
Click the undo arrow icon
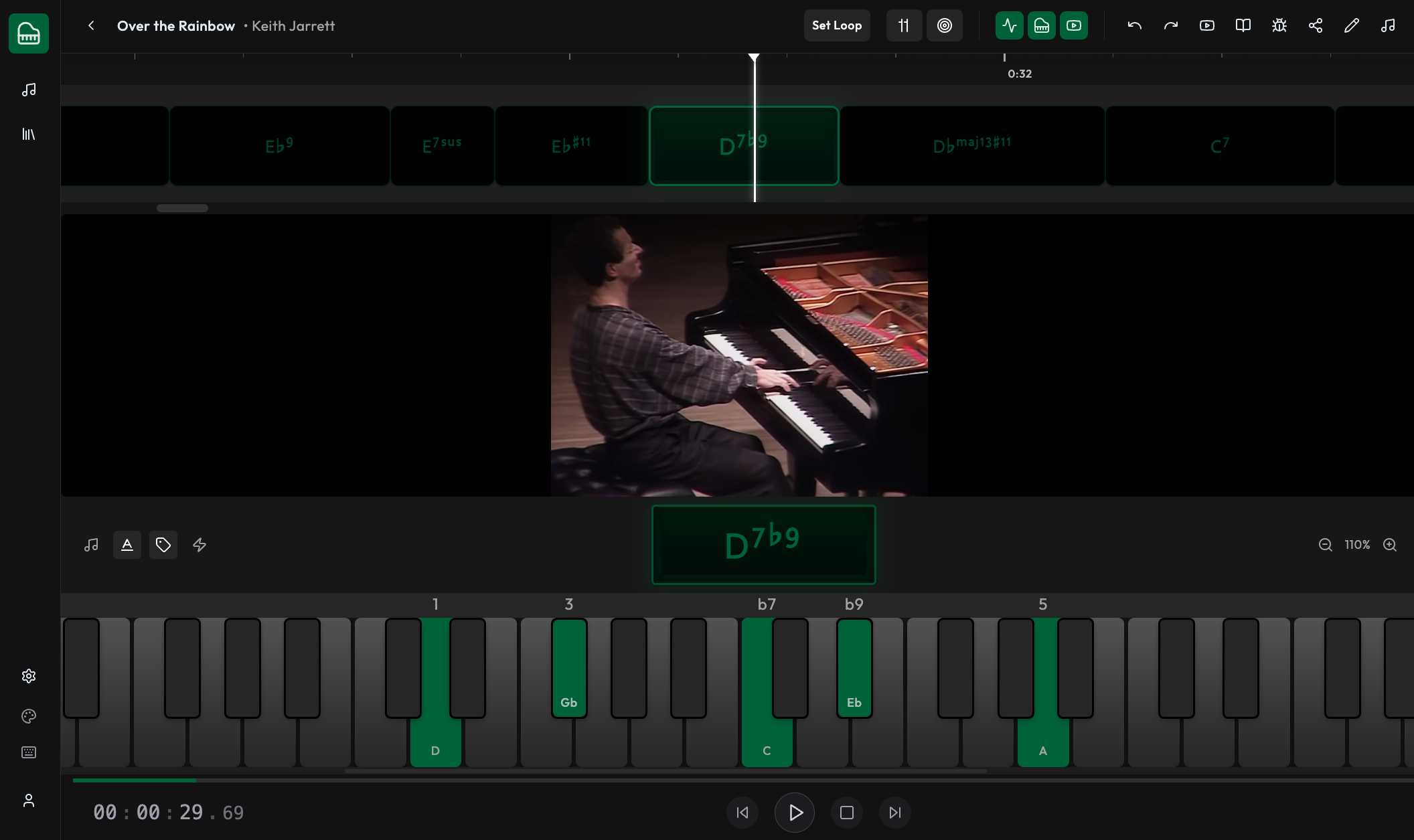tap(1134, 25)
